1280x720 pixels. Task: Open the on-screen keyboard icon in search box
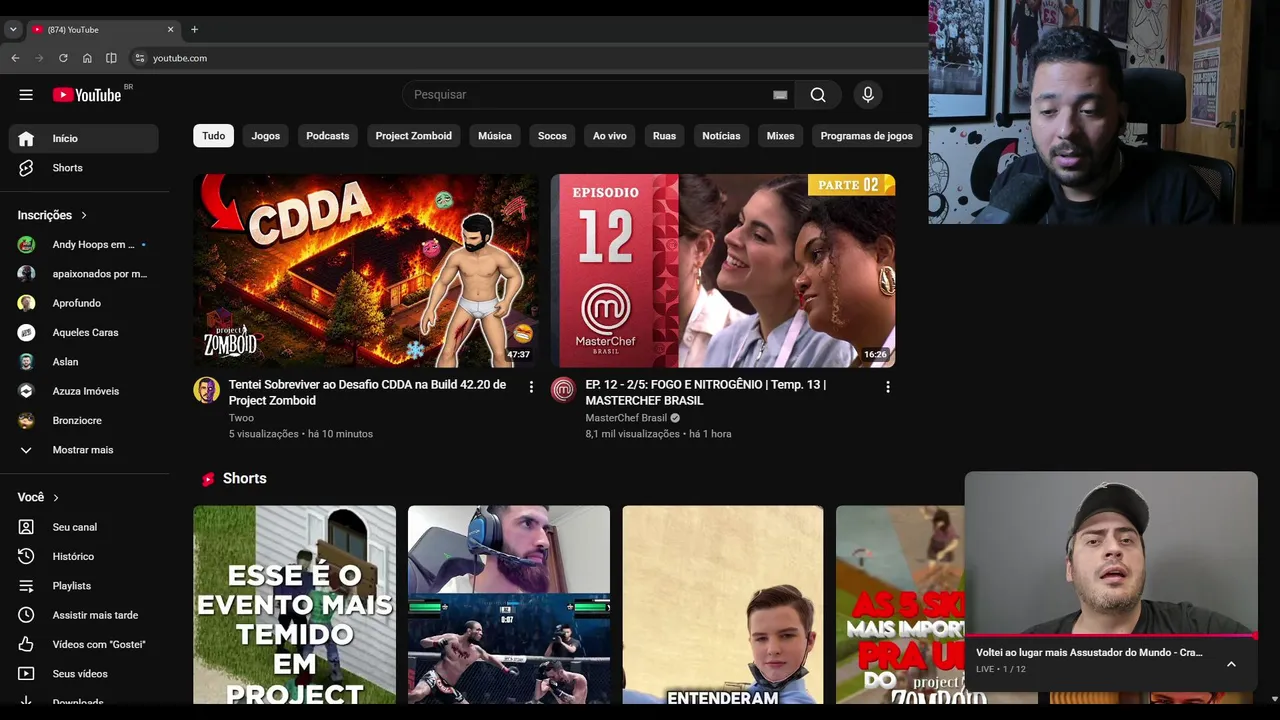(780, 95)
